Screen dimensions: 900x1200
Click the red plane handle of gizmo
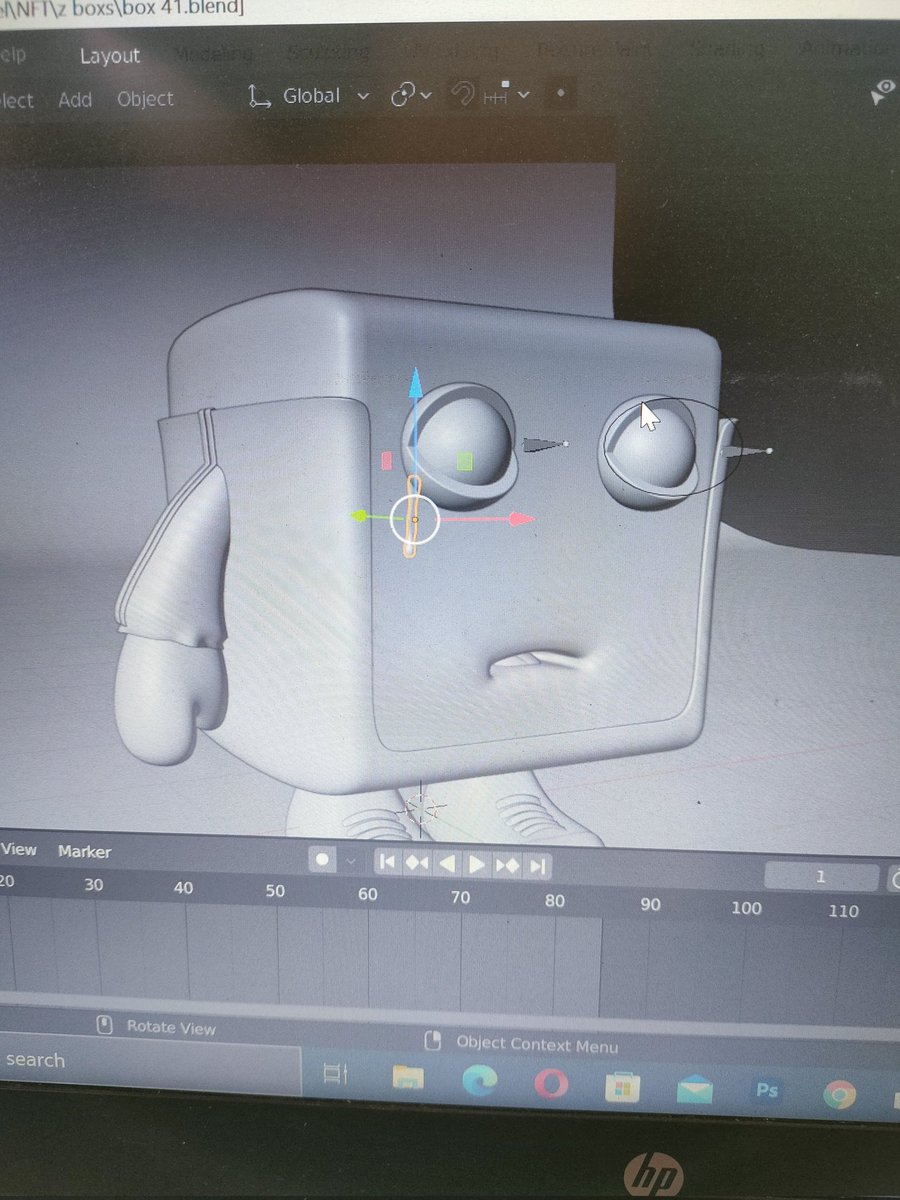click(x=386, y=461)
